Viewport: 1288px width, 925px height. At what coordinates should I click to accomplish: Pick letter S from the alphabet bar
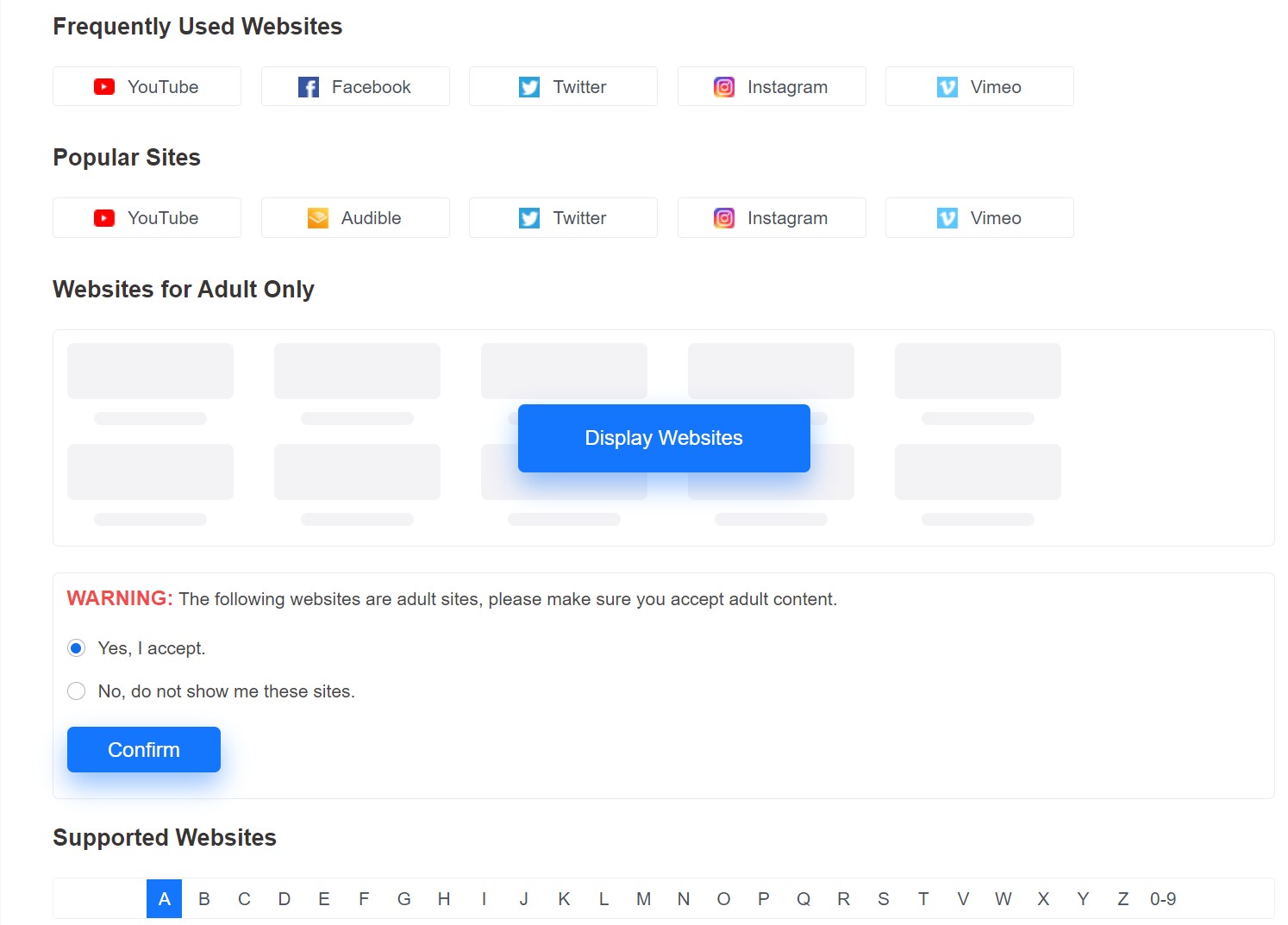pos(884,899)
